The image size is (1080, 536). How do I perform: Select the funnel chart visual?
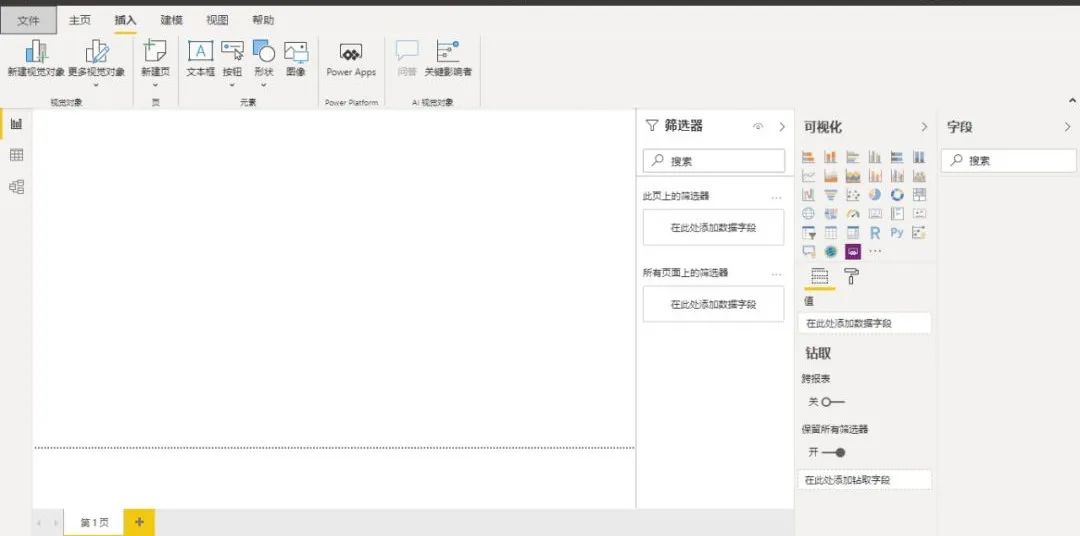click(x=831, y=195)
